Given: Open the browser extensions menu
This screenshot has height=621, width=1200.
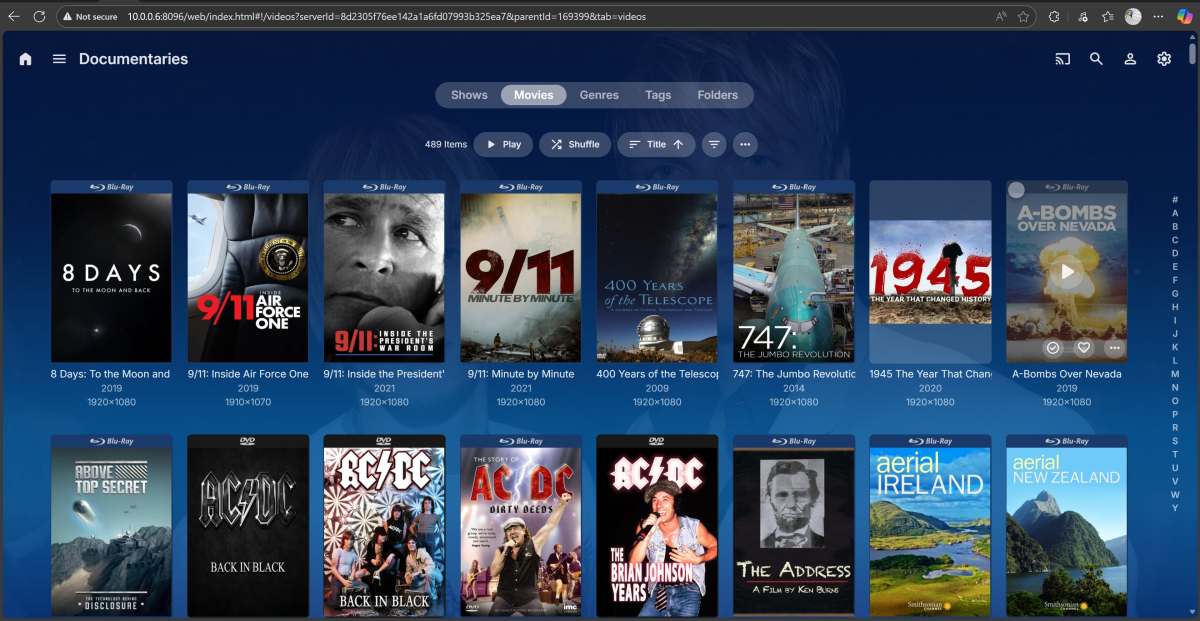Looking at the screenshot, I should tap(1054, 16).
